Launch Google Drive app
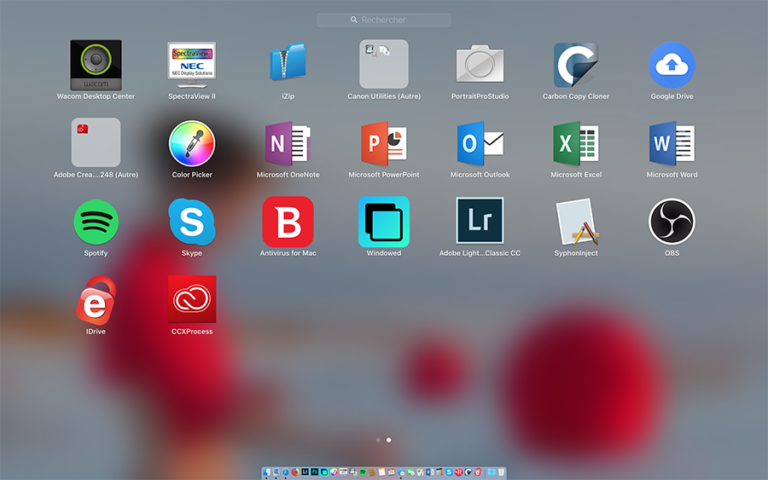 point(672,65)
